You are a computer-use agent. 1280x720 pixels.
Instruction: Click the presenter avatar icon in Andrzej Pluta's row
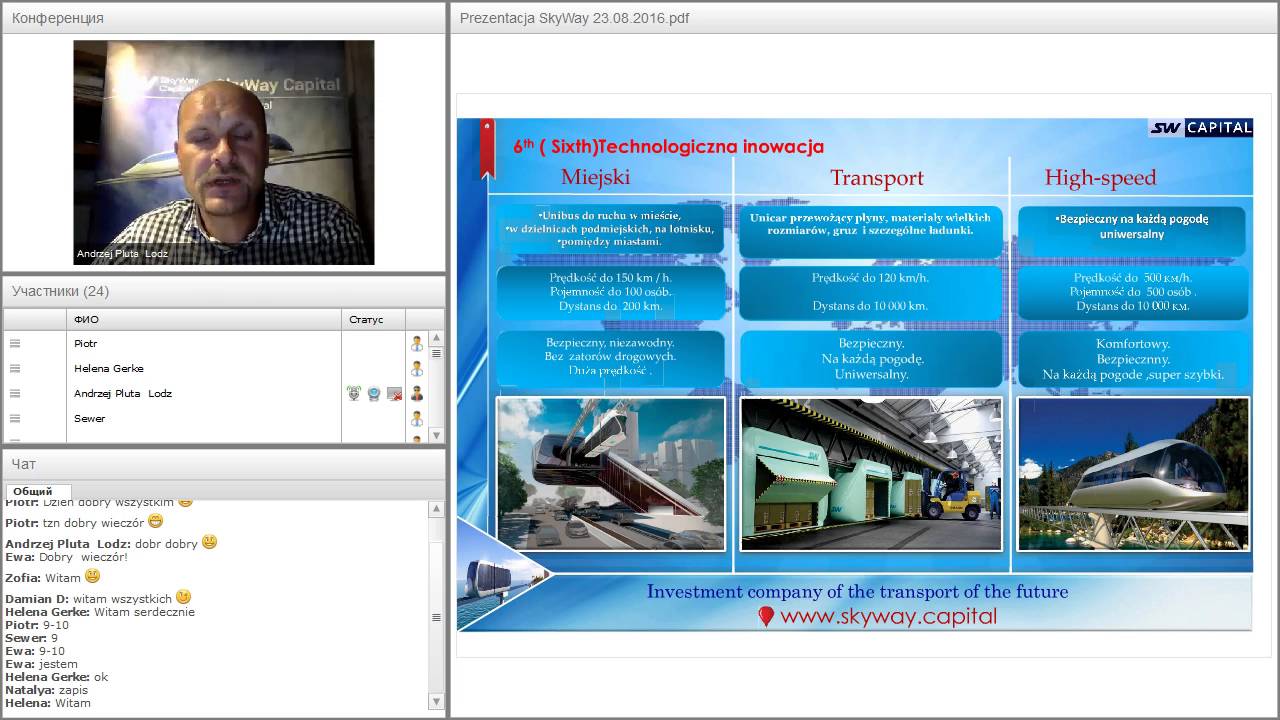pyautogui.click(x=417, y=393)
